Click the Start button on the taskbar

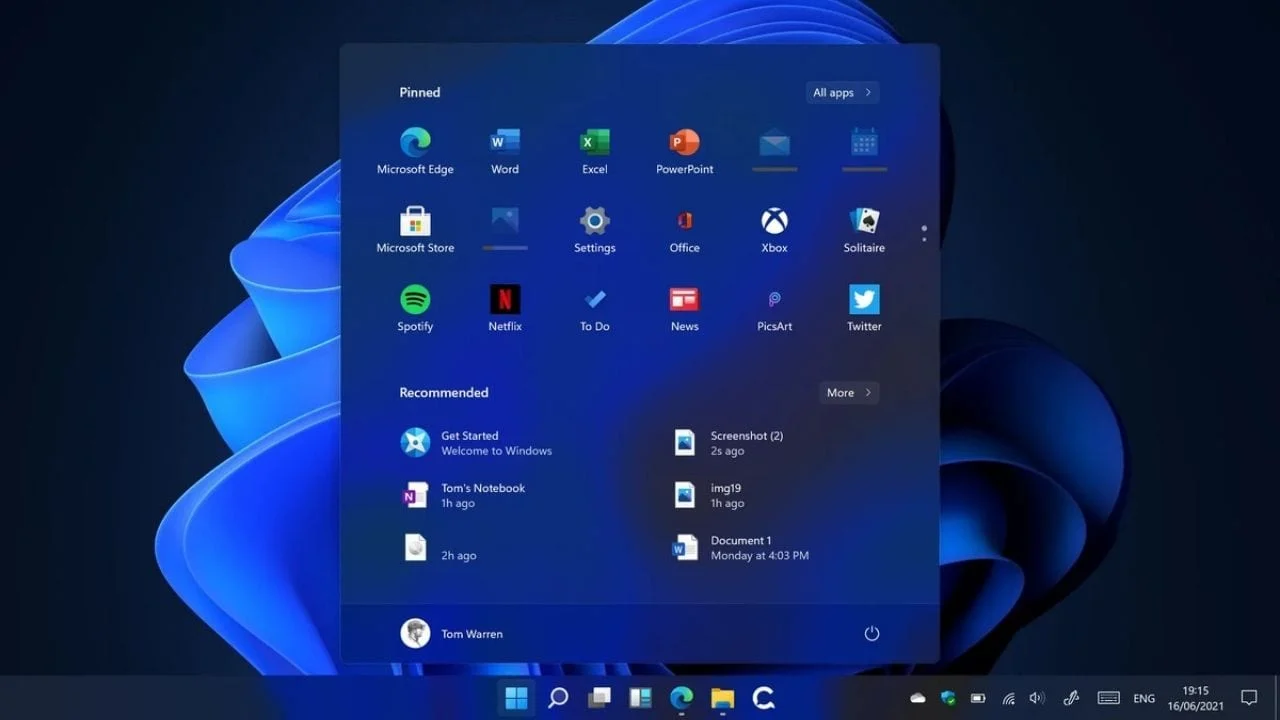tap(517, 698)
